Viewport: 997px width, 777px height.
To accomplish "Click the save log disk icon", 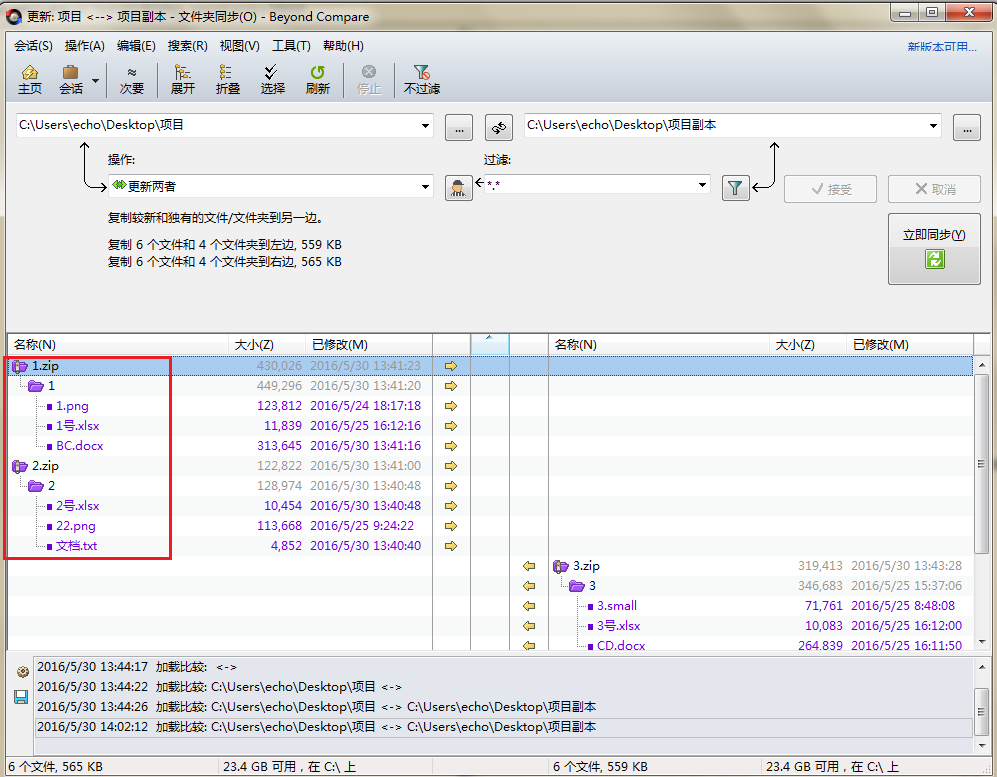I will [x=21, y=696].
